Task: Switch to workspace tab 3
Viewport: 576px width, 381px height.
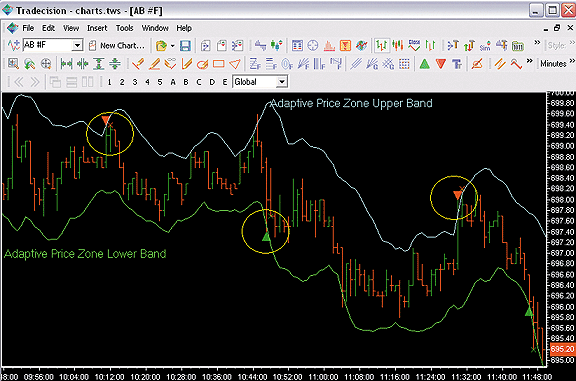Action: tap(135, 82)
